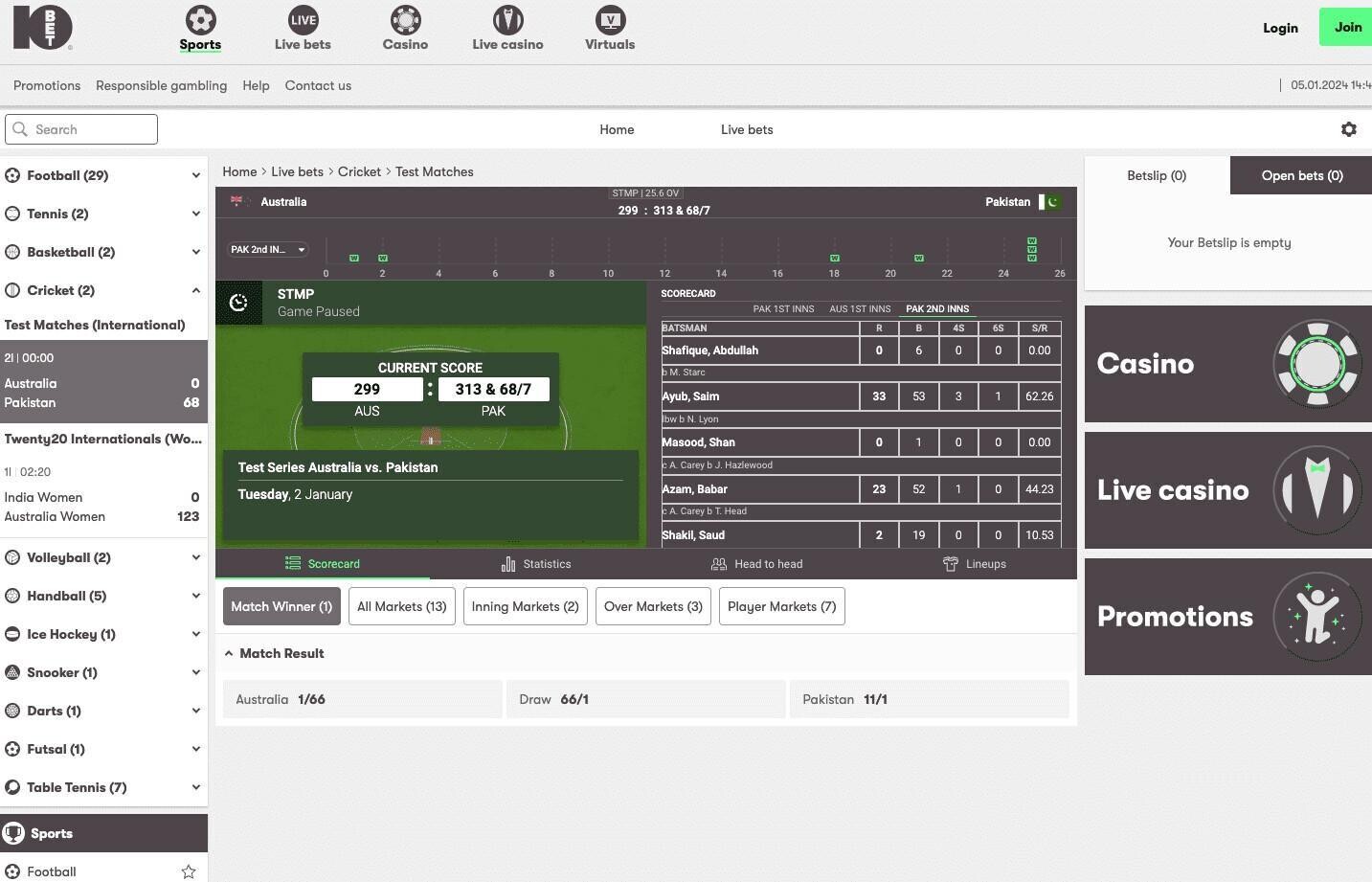Image resolution: width=1372 pixels, height=882 pixels.
Task: Filter by Inning Markets (2)
Action: 526,606
